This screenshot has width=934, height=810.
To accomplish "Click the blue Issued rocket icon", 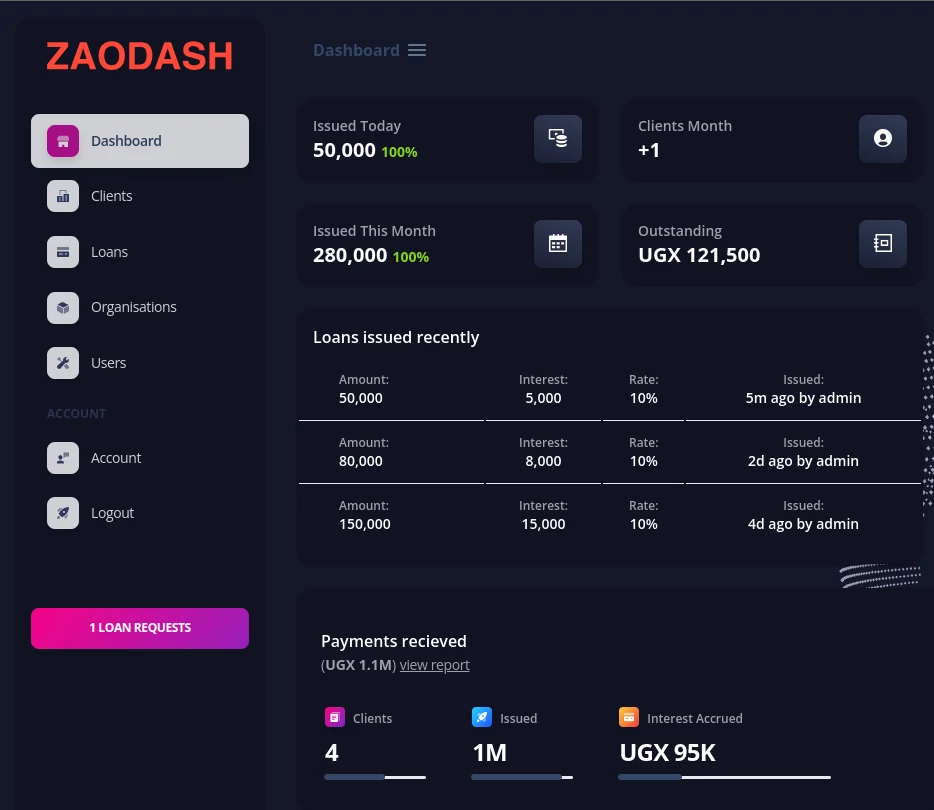I will 482,717.
